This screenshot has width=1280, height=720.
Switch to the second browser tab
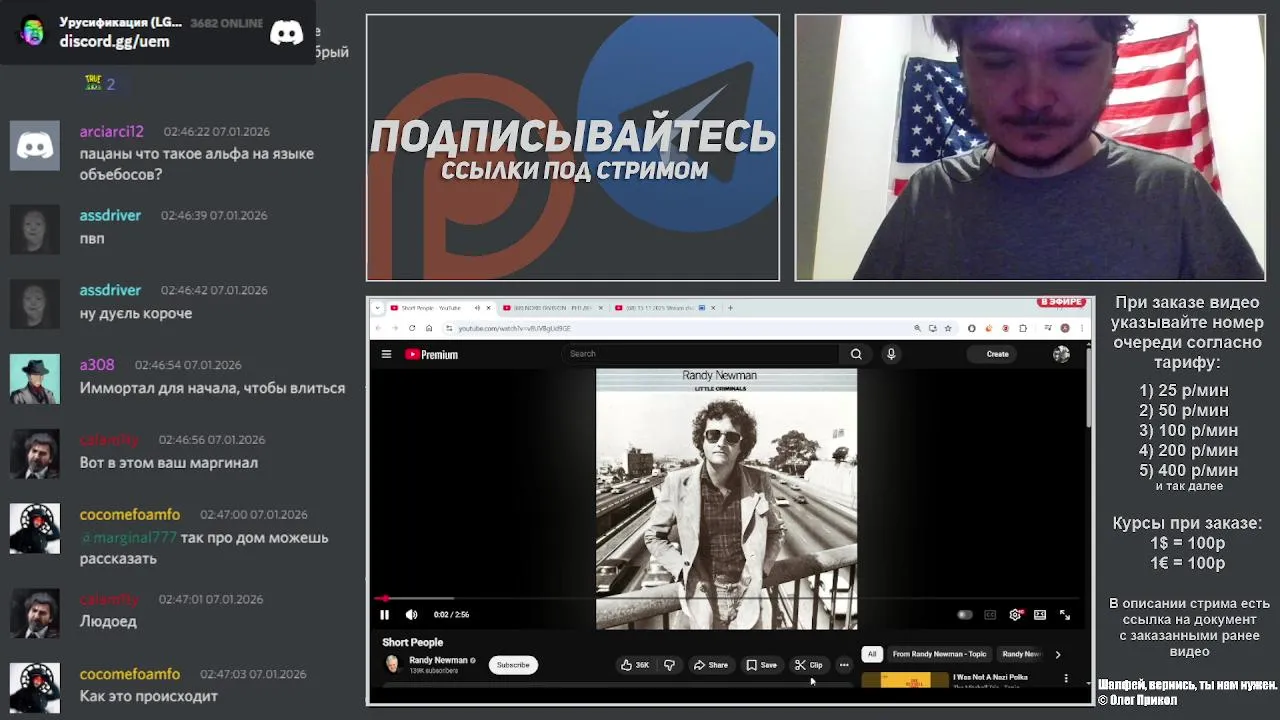click(x=554, y=308)
